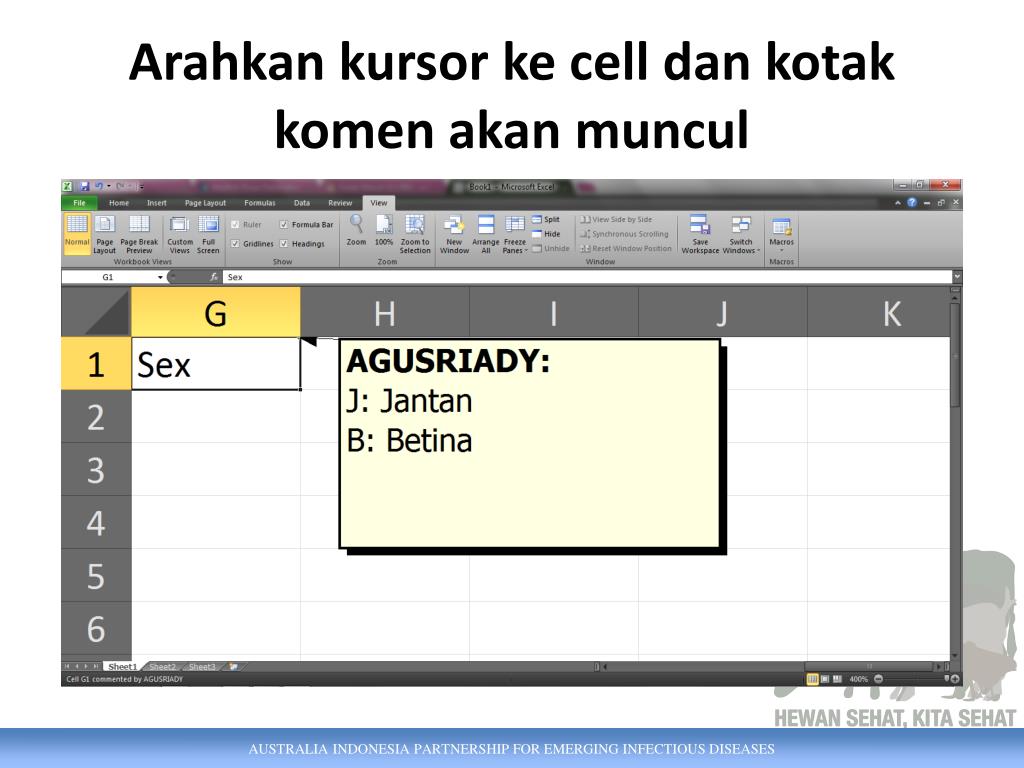This screenshot has height=768, width=1024.
Task: Click Zoom to Selection
Action: [415, 233]
